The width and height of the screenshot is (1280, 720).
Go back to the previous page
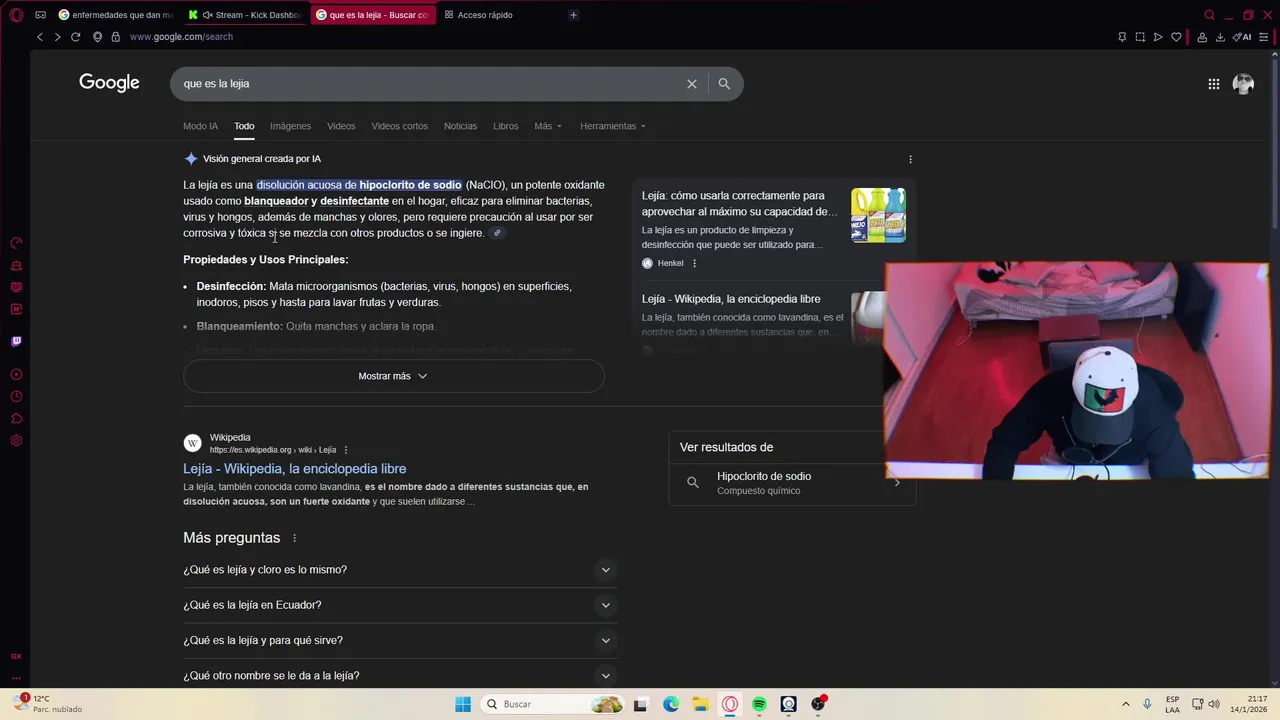[40, 37]
